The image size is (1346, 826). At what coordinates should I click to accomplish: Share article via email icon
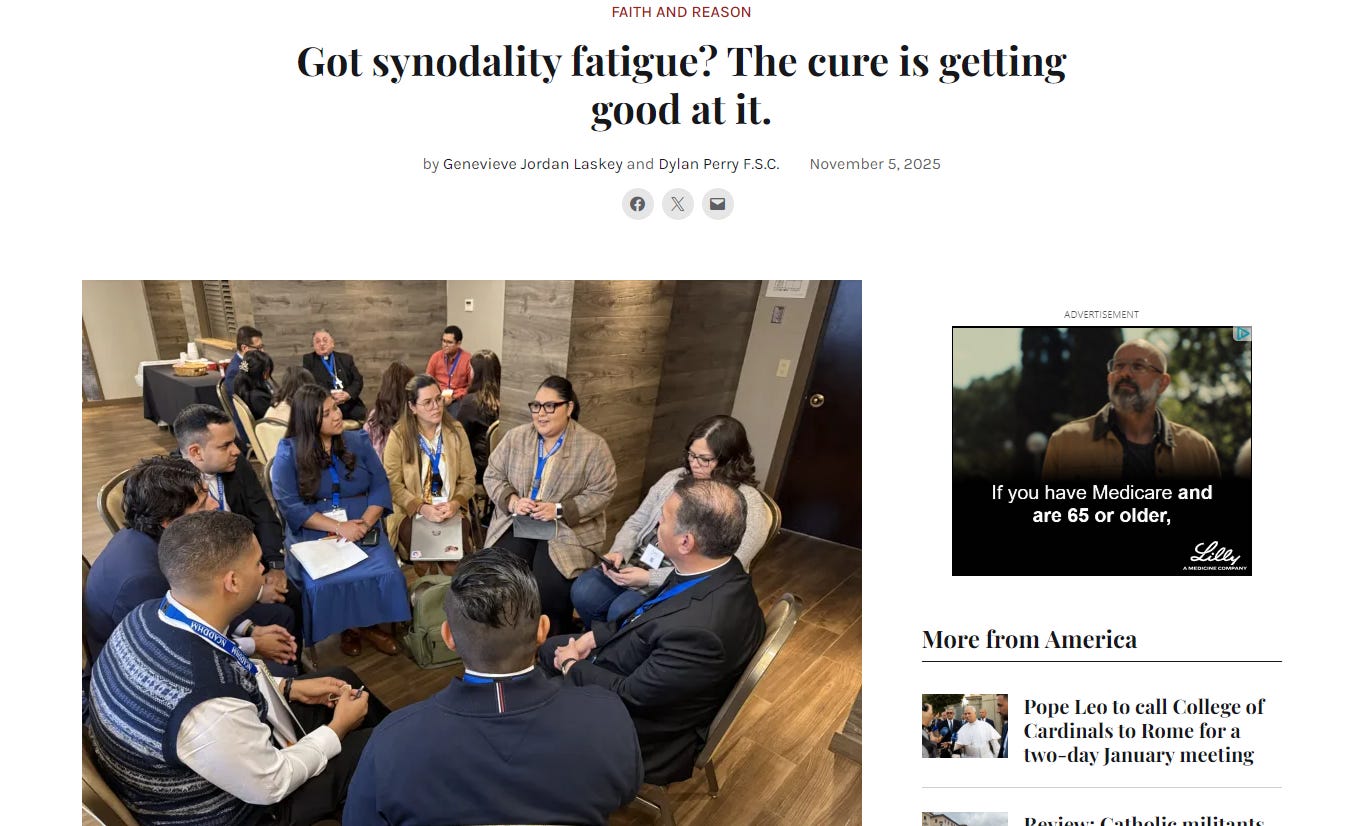[718, 204]
